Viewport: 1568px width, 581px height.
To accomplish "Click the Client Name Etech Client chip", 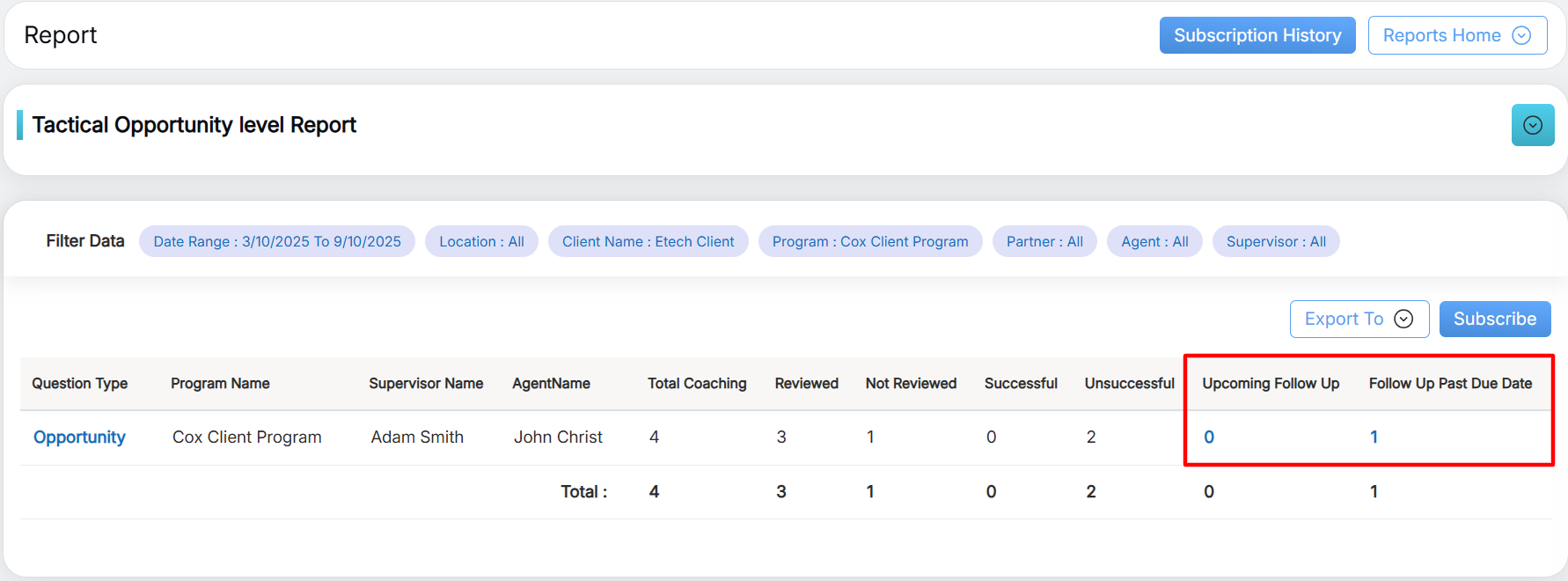I will 648,241.
